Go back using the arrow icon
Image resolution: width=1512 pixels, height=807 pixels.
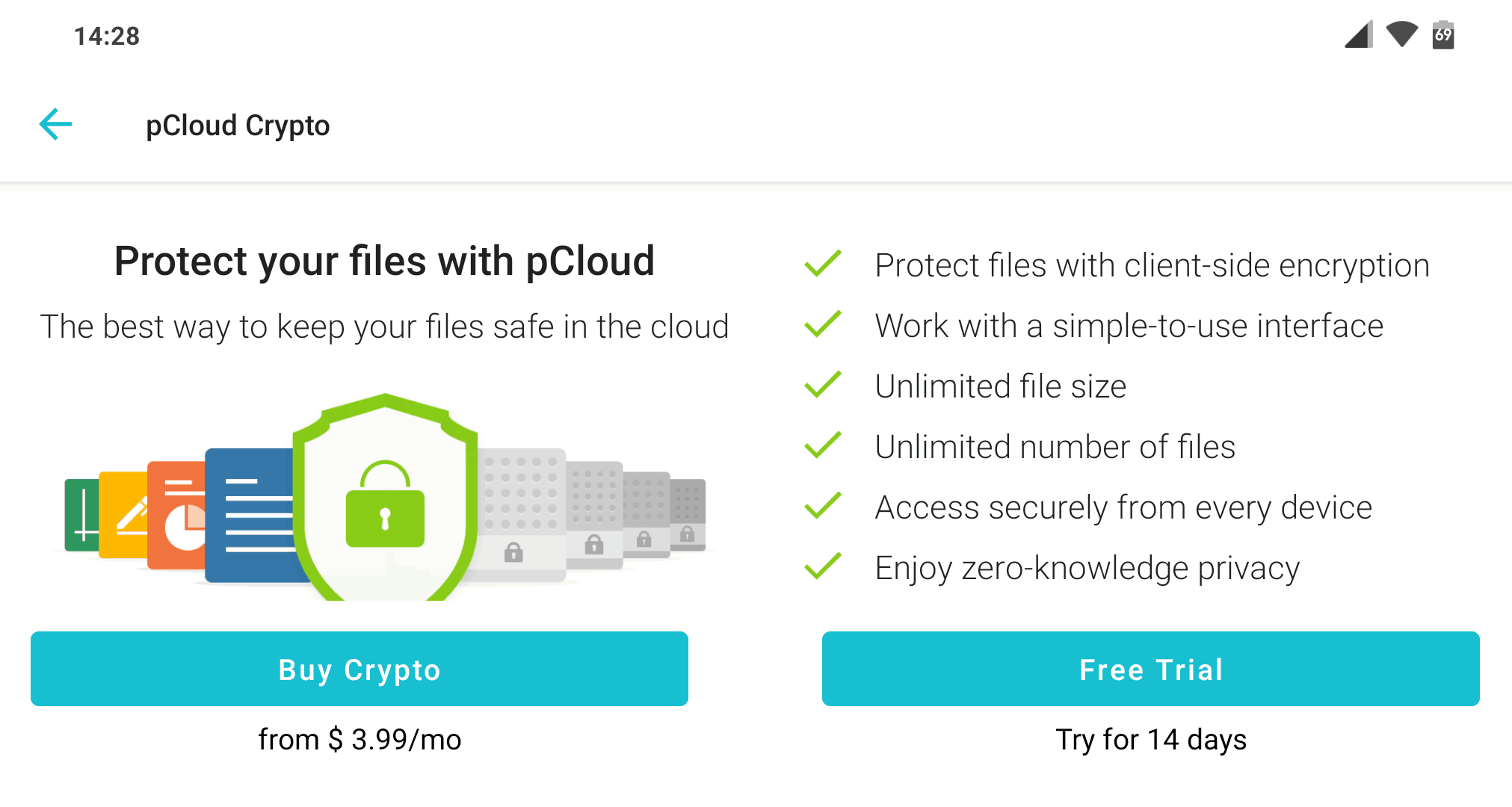[x=55, y=124]
